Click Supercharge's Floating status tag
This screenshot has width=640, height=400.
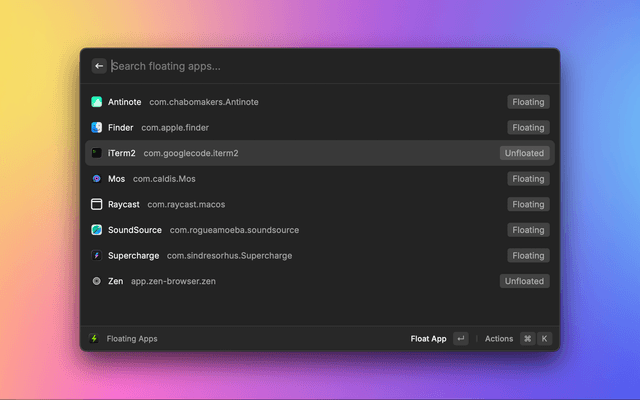click(528, 256)
